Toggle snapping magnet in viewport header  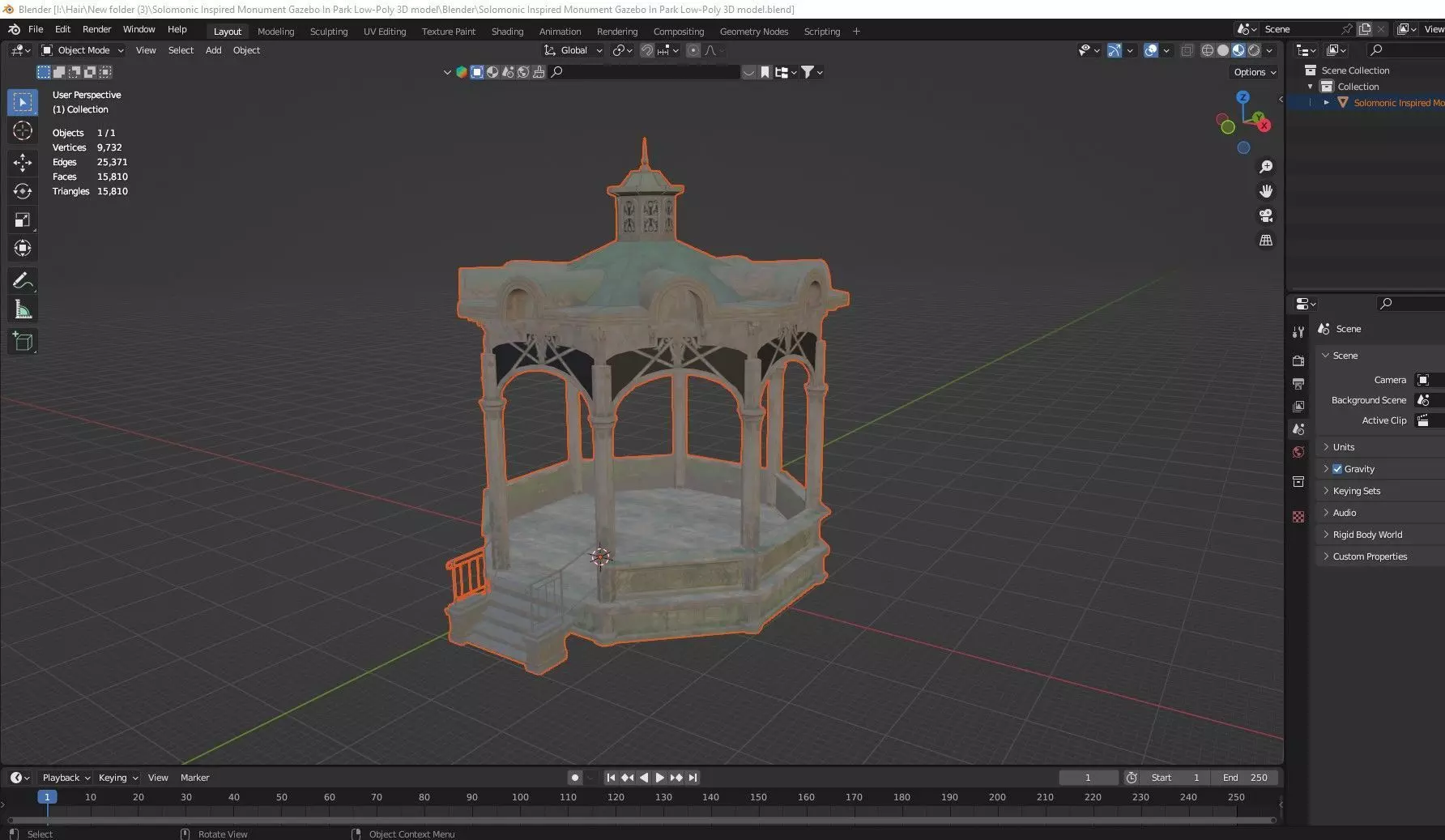click(647, 50)
